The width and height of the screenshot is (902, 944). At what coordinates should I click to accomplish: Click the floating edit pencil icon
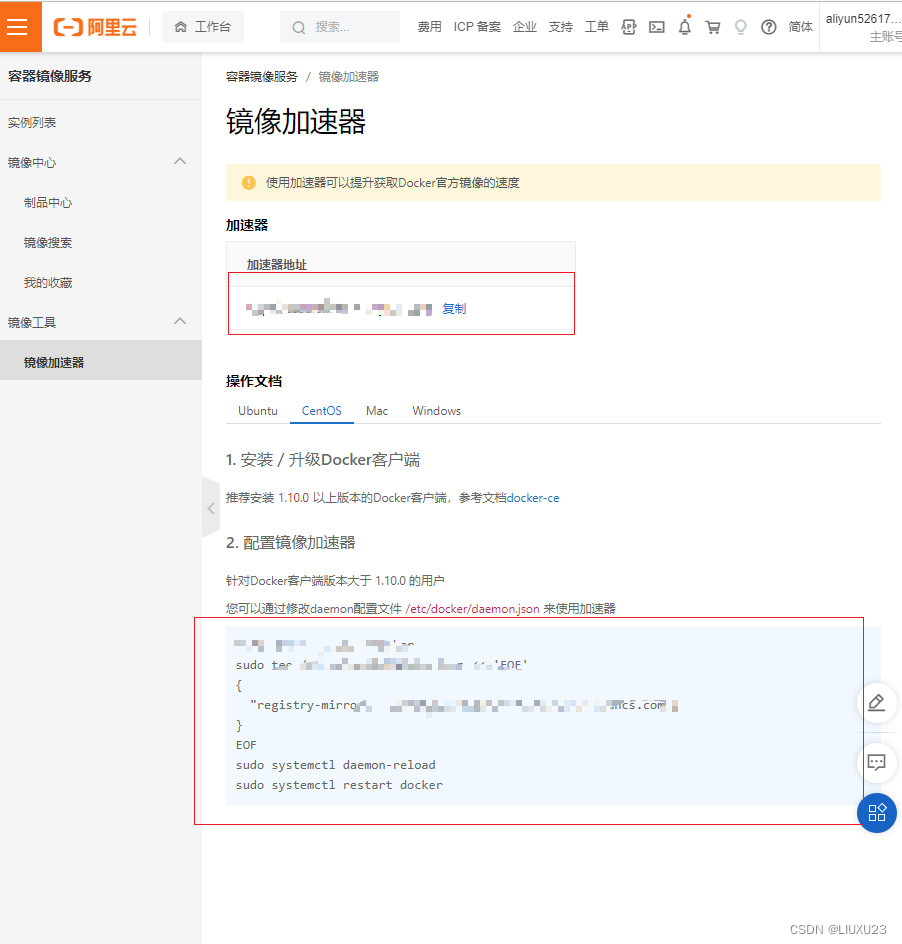pos(877,702)
